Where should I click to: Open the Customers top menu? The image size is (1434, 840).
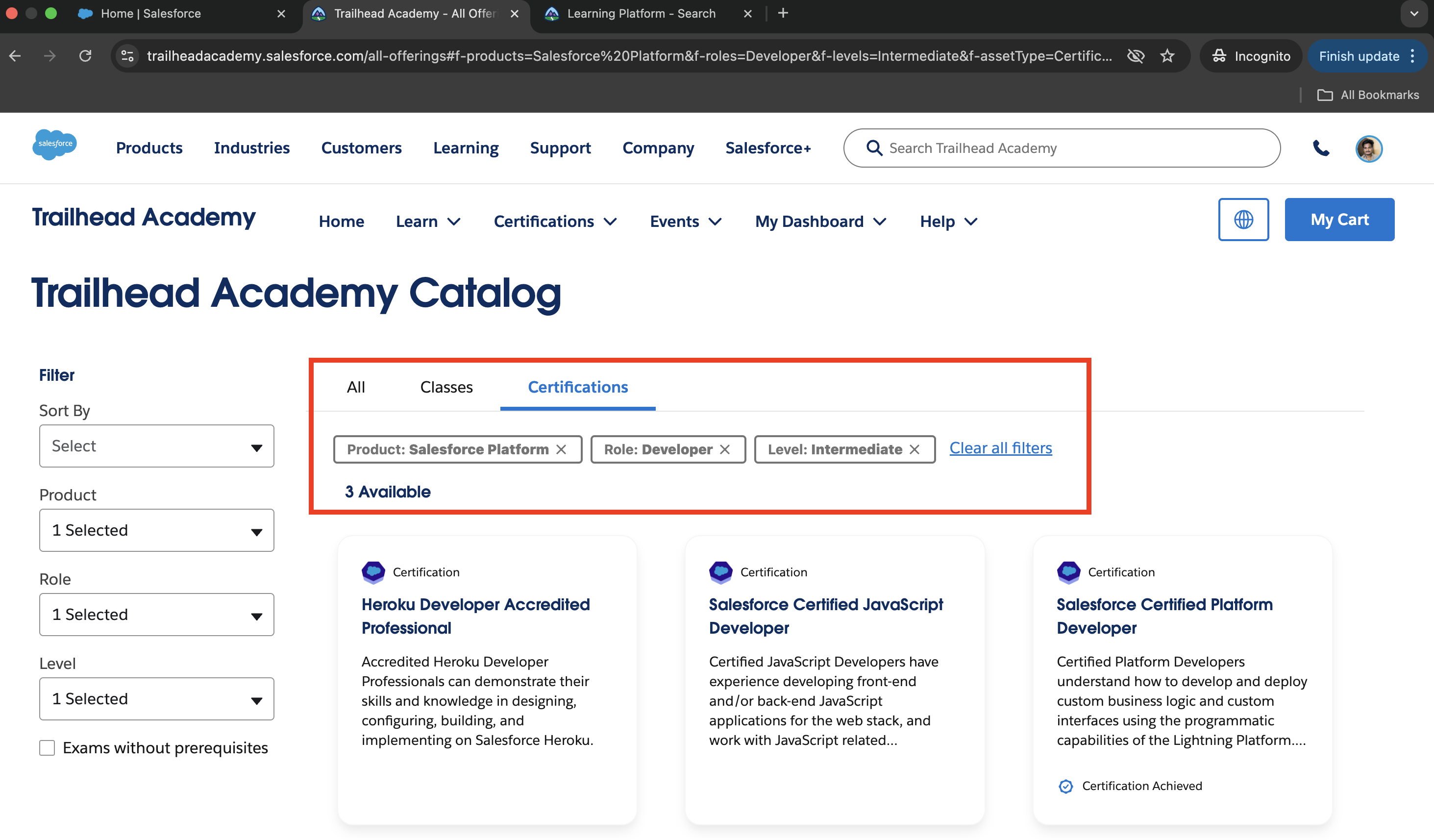[x=361, y=148]
